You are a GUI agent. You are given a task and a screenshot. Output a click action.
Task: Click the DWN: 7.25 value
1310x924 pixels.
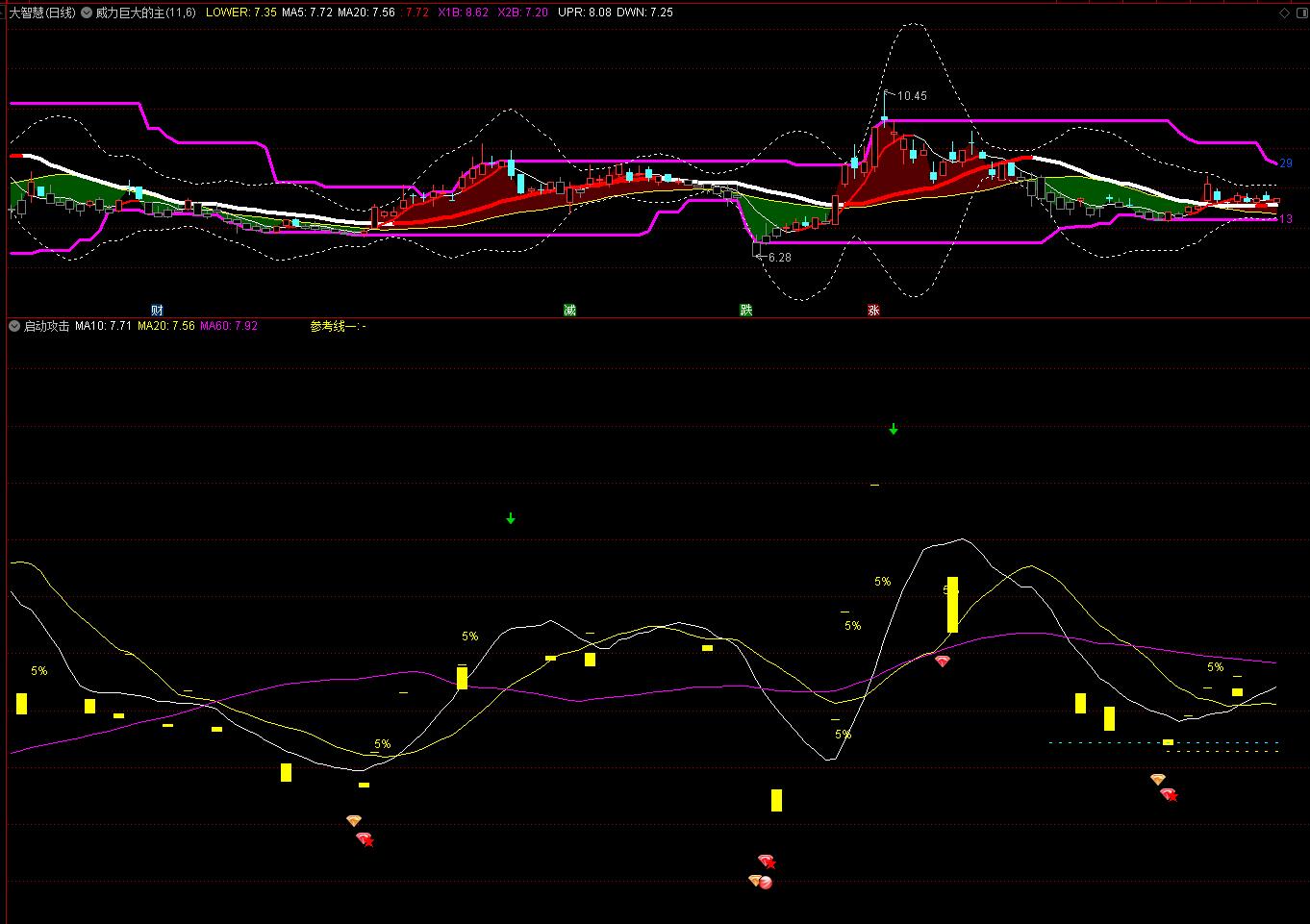pyautogui.click(x=644, y=12)
